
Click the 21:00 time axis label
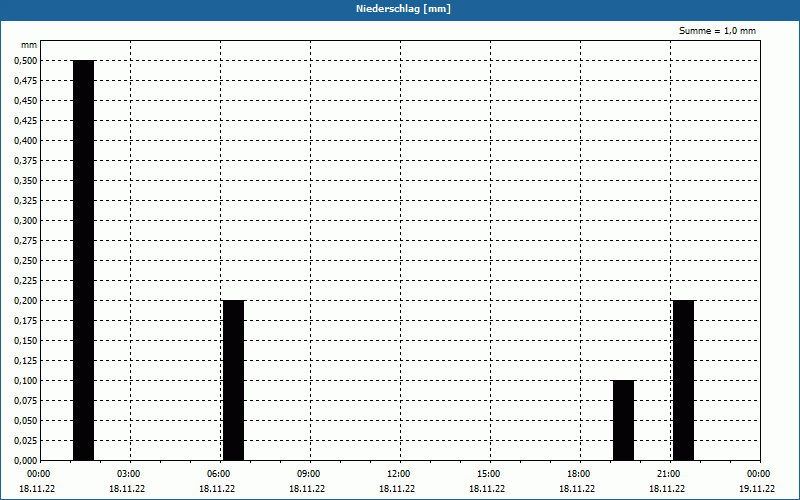[668, 474]
